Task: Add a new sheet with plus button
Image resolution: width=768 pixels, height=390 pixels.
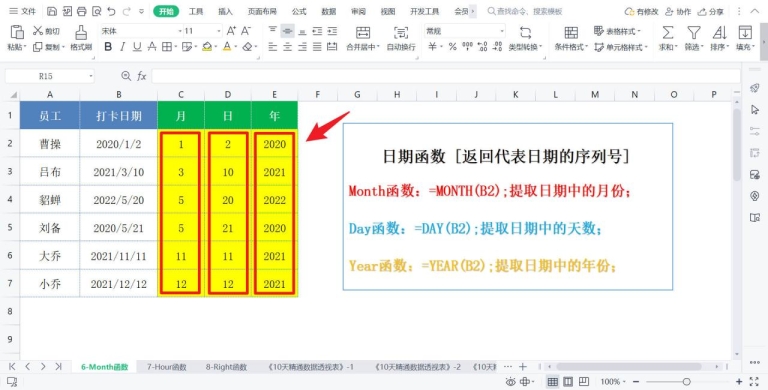Action: tap(523, 366)
